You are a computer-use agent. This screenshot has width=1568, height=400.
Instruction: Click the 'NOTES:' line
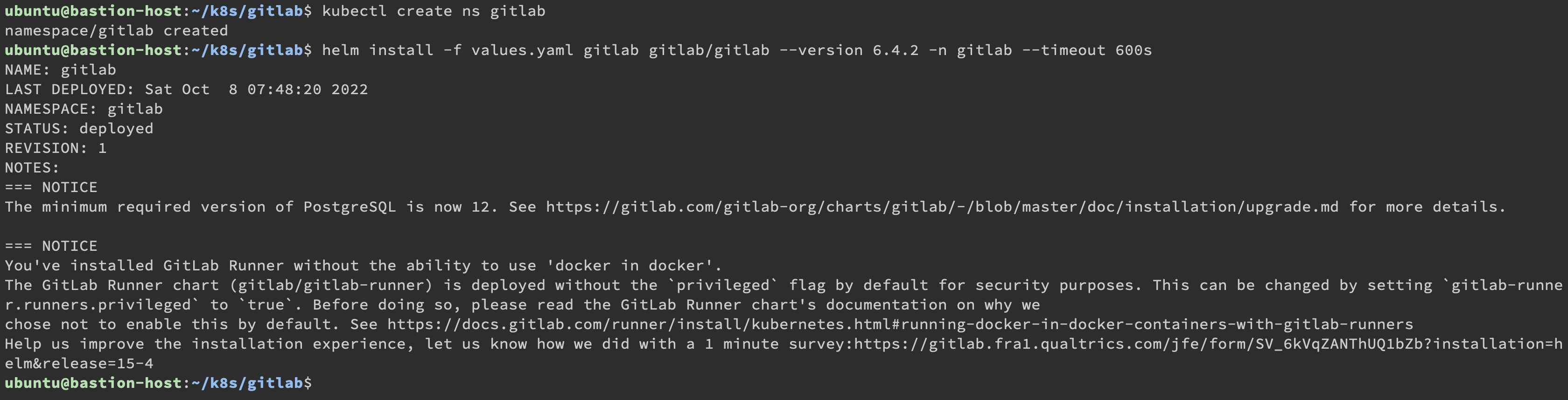pos(32,168)
